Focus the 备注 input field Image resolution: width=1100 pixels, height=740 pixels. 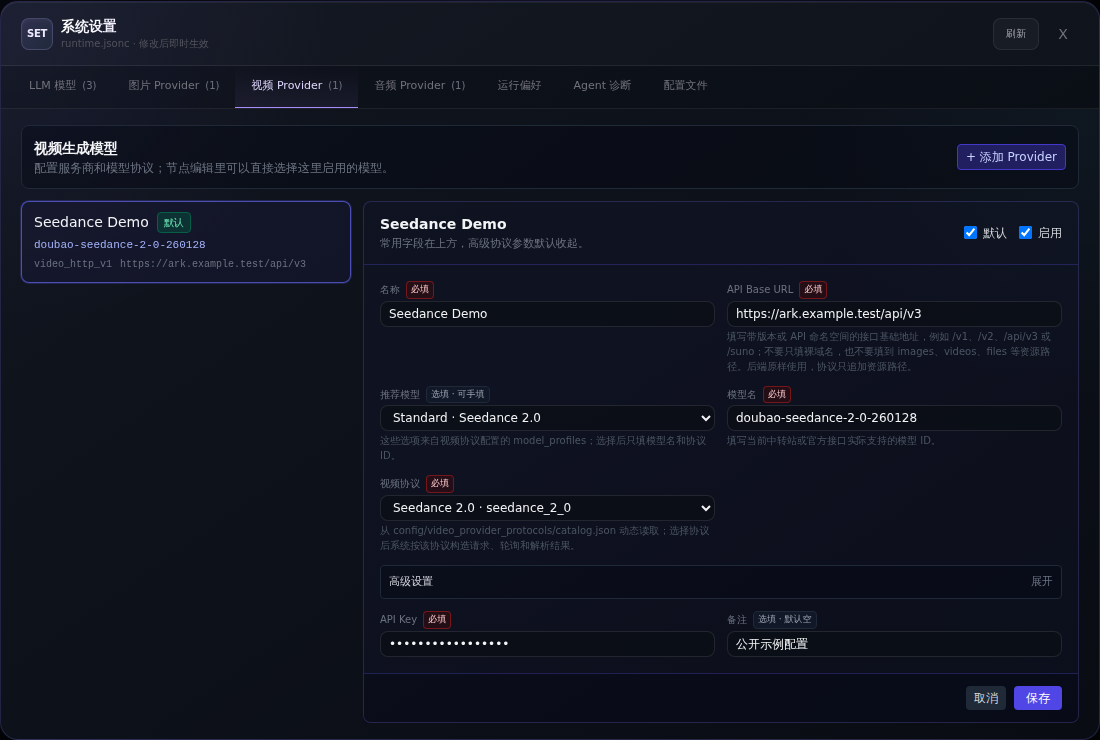894,644
